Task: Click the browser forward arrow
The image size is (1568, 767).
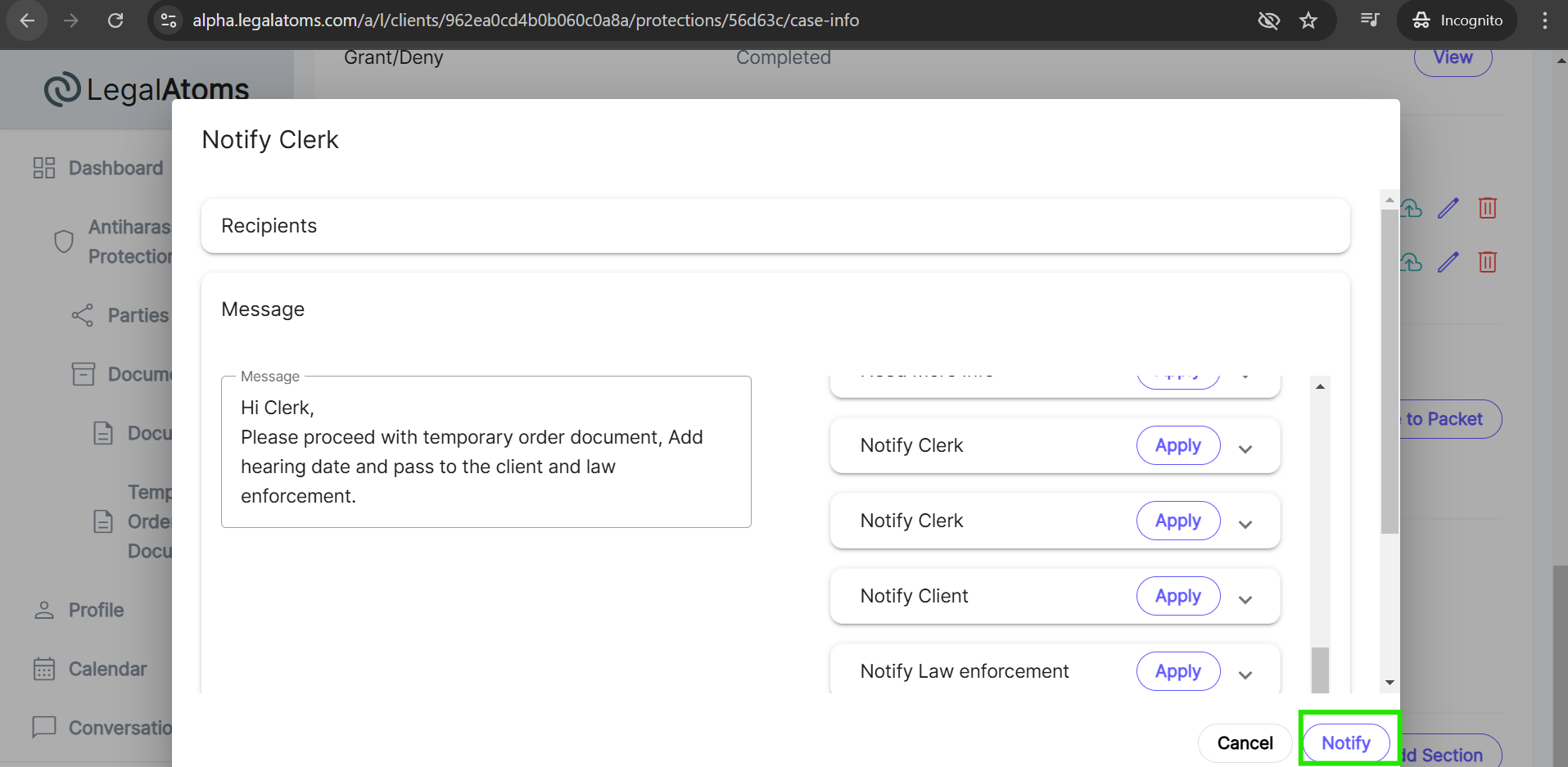Action: (x=71, y=20)
